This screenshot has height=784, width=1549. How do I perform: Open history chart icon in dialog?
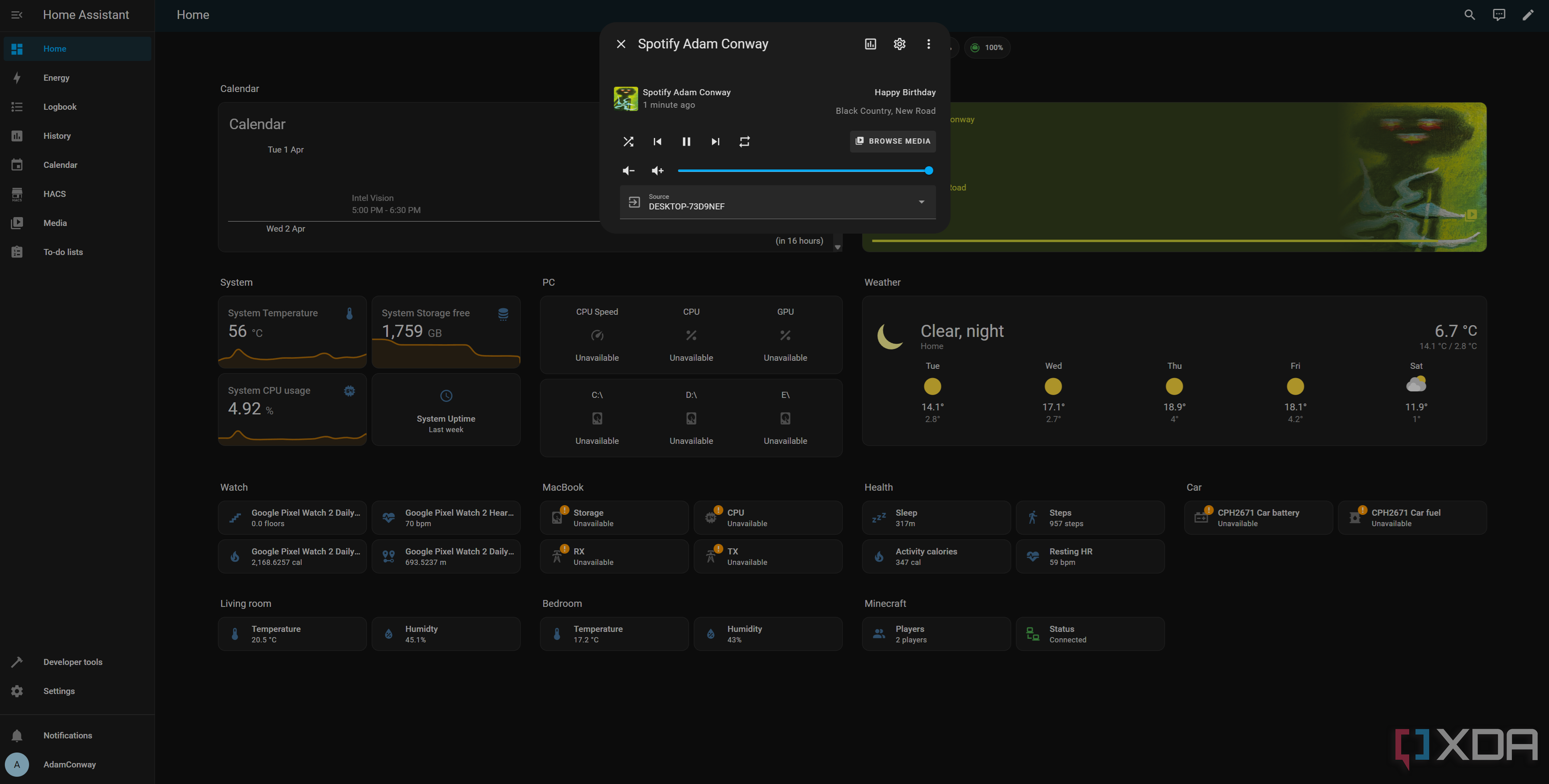pos(870,44)
